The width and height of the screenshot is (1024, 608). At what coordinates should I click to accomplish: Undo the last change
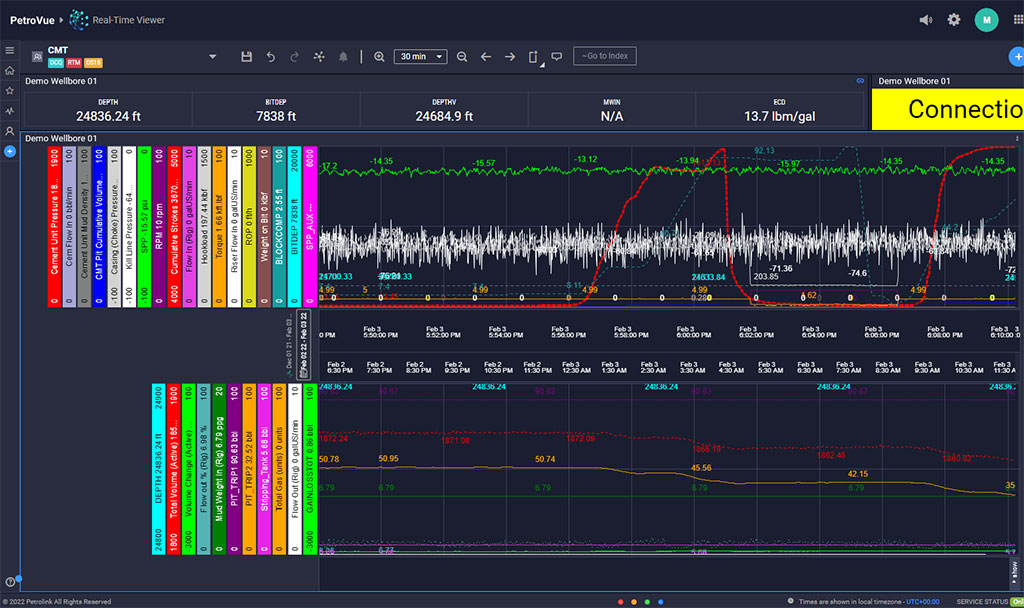tap(270, 57)
